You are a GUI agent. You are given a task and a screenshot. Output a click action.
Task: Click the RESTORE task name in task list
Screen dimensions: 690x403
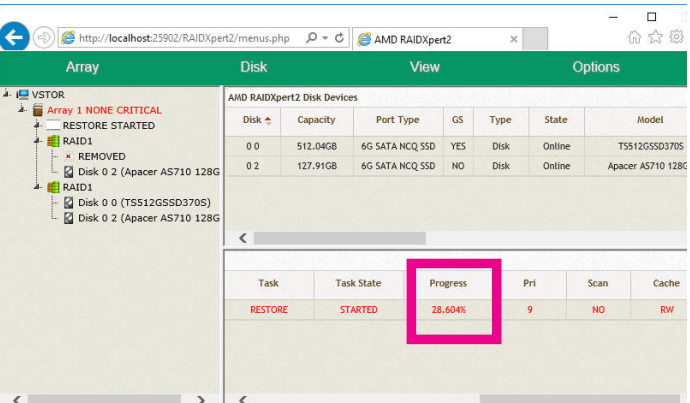pyautogui.click(x=268, y=310)
